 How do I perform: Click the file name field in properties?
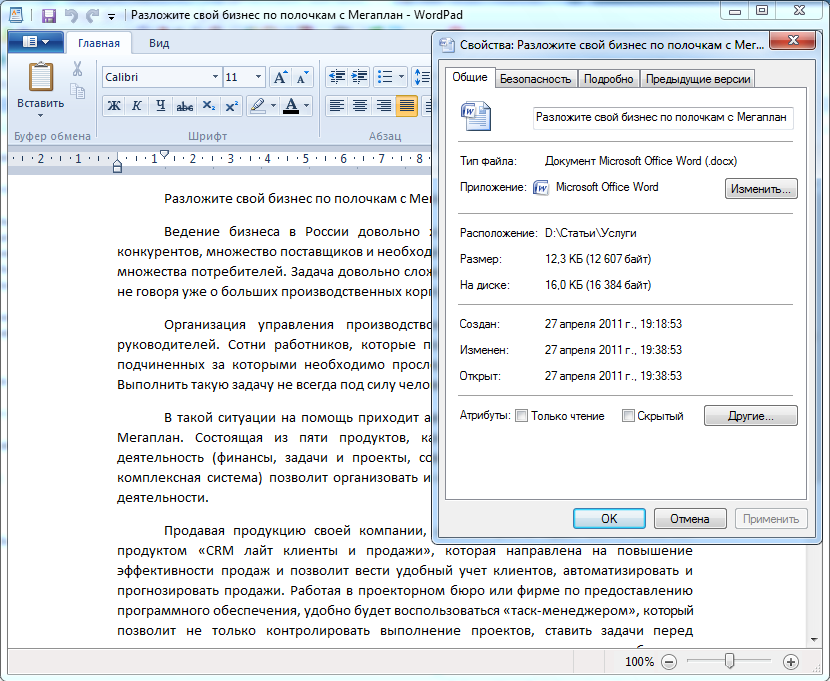point(663,118)
